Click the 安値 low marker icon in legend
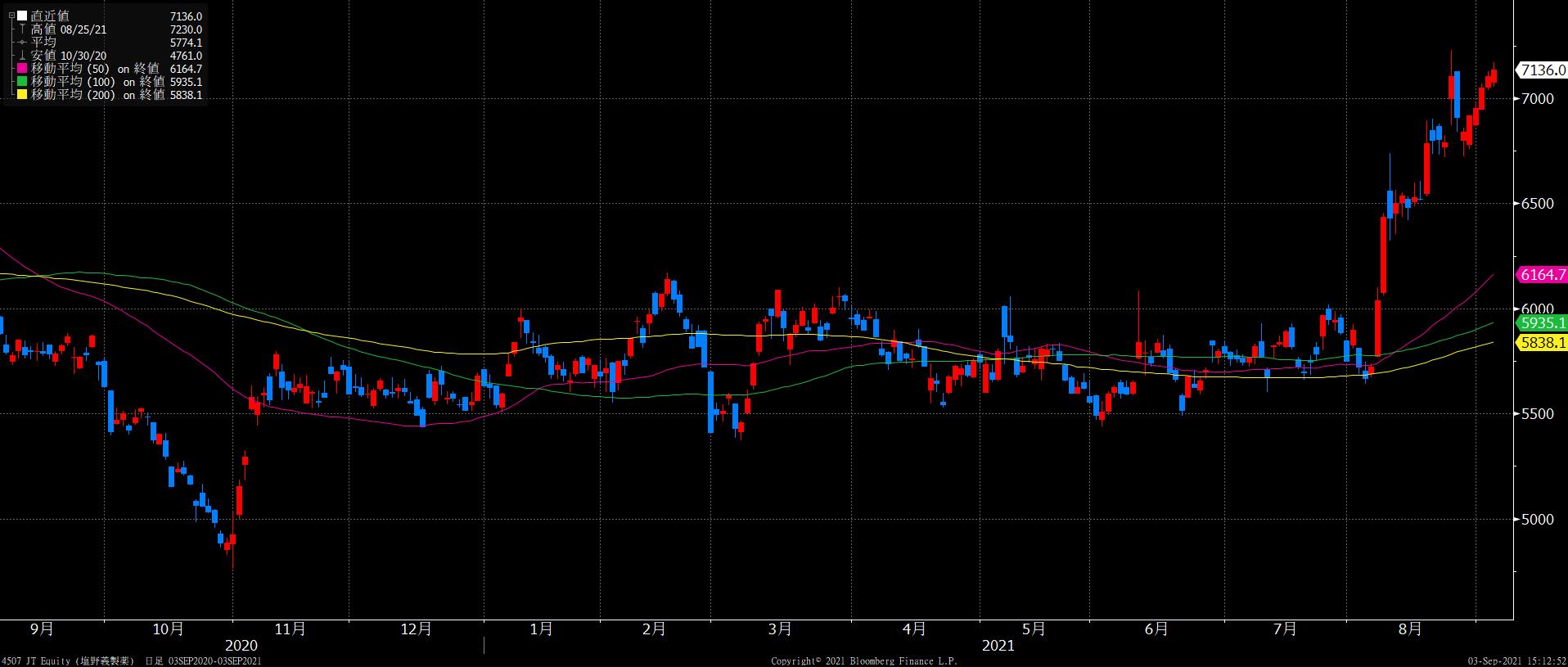Screen dimensions: 1568x667 coord(22,56)
